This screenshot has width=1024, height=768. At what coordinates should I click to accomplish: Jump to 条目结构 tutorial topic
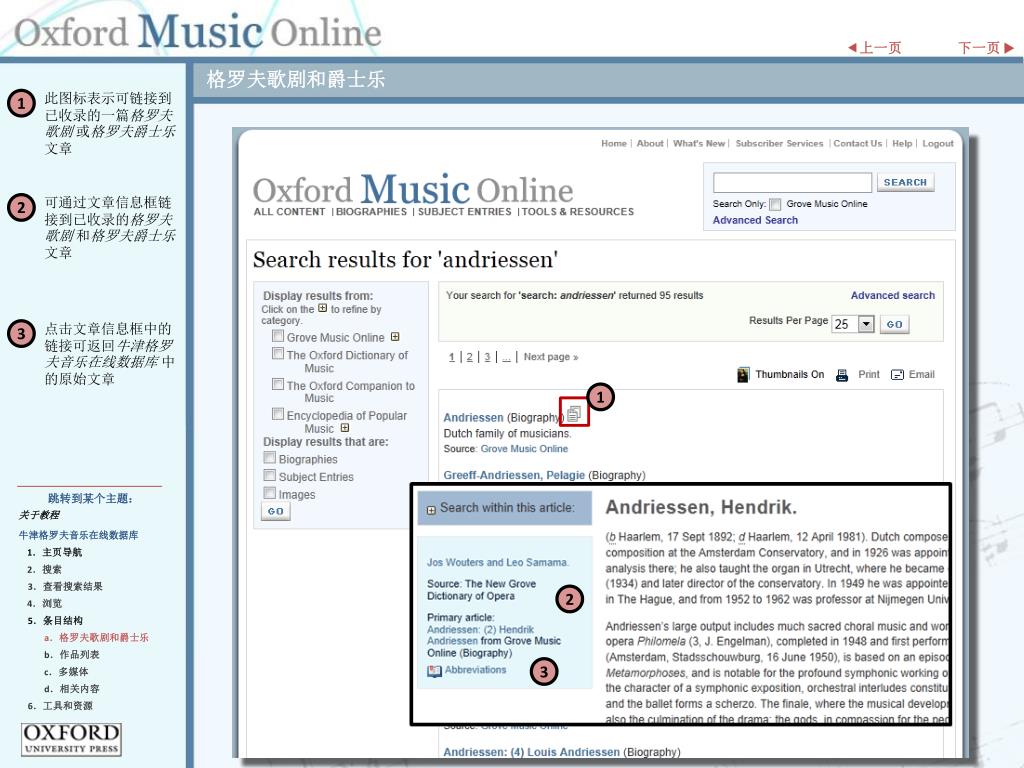pyautogui.click(x=62, y=620)
